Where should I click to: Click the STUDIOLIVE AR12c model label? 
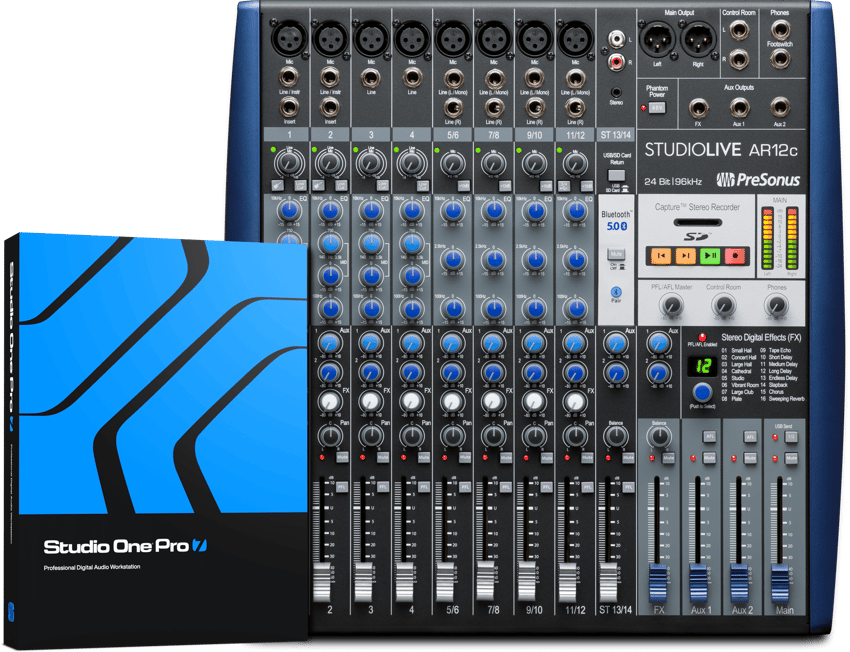(x=721, y=150)
